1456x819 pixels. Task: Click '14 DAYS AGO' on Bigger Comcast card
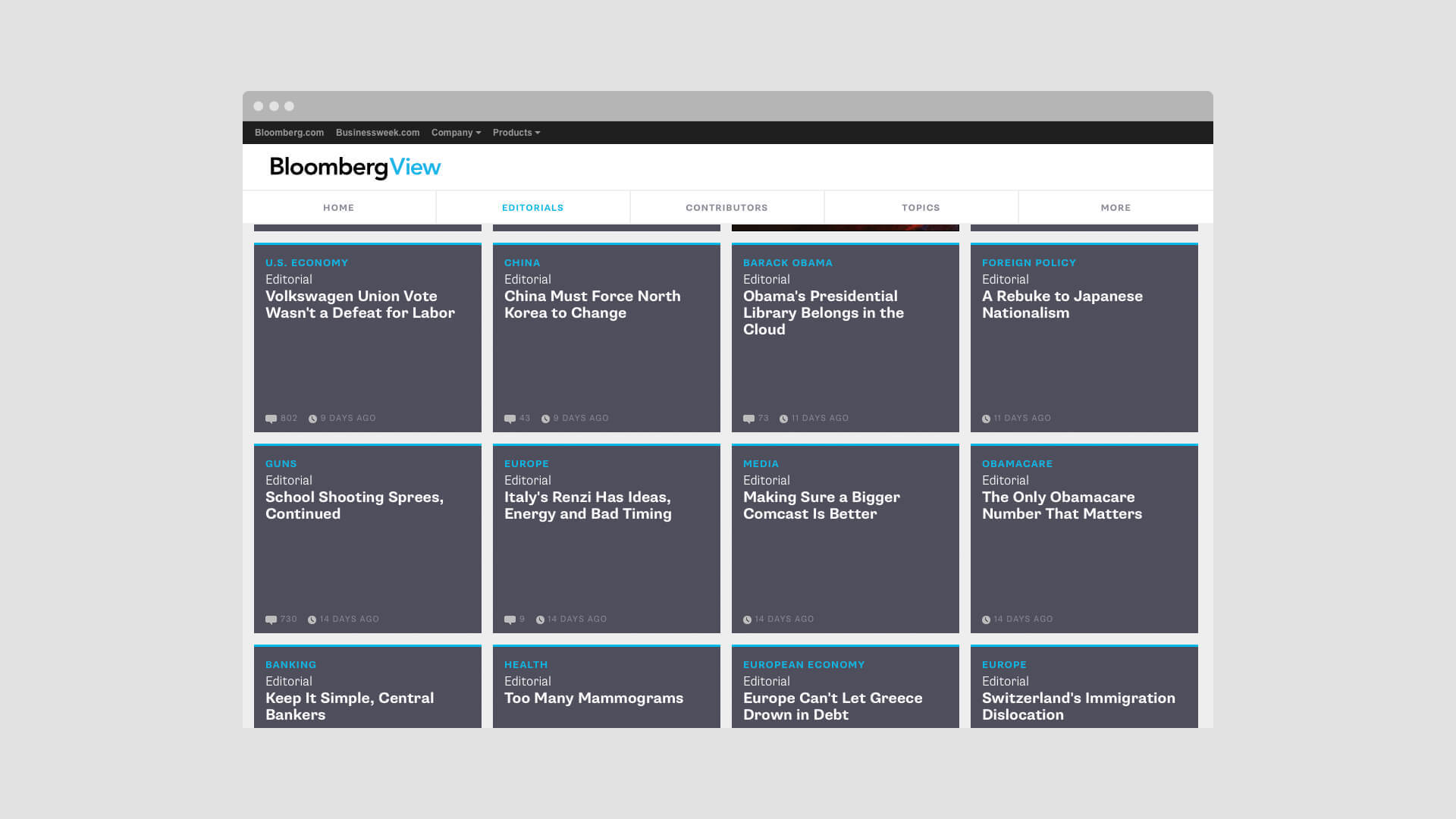click(x=784, y=620)
